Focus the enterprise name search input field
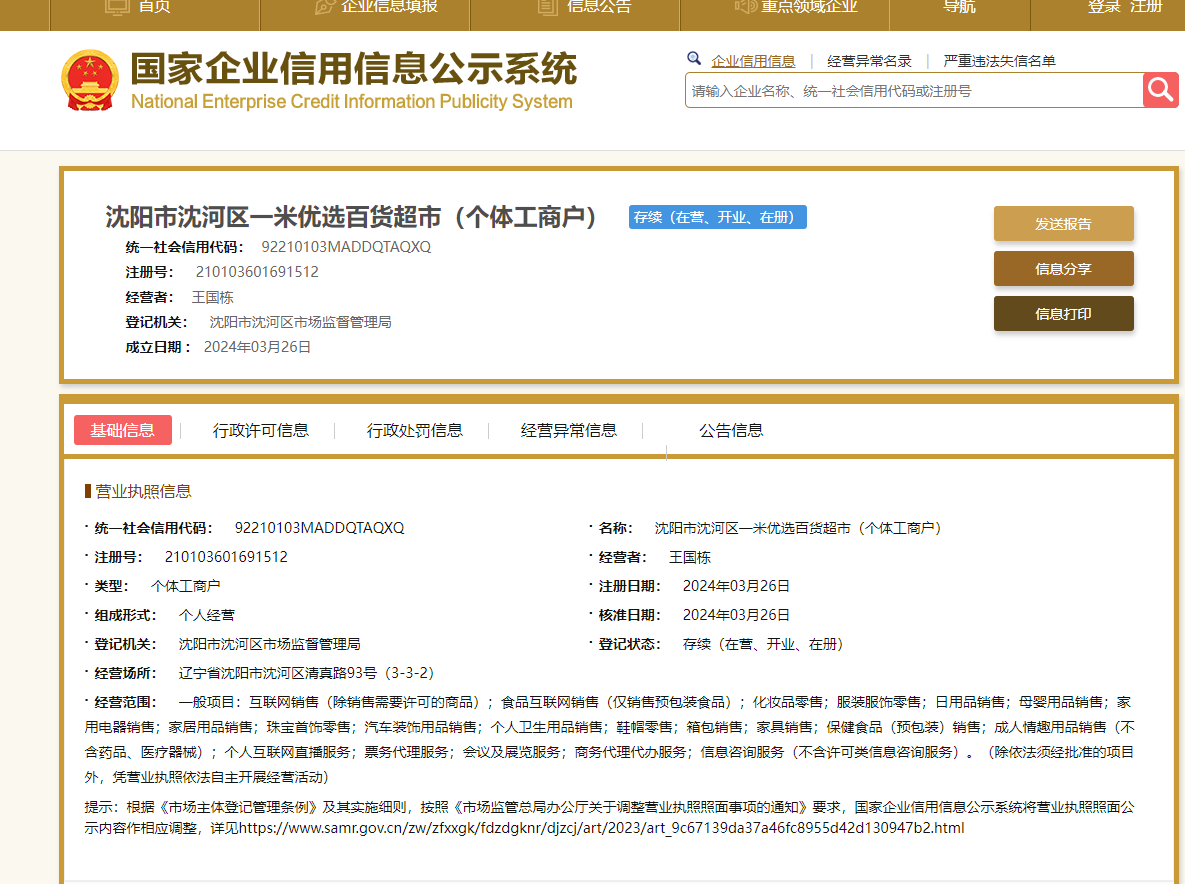Viewport: 1185px width, 884px height. coord(914,91)
